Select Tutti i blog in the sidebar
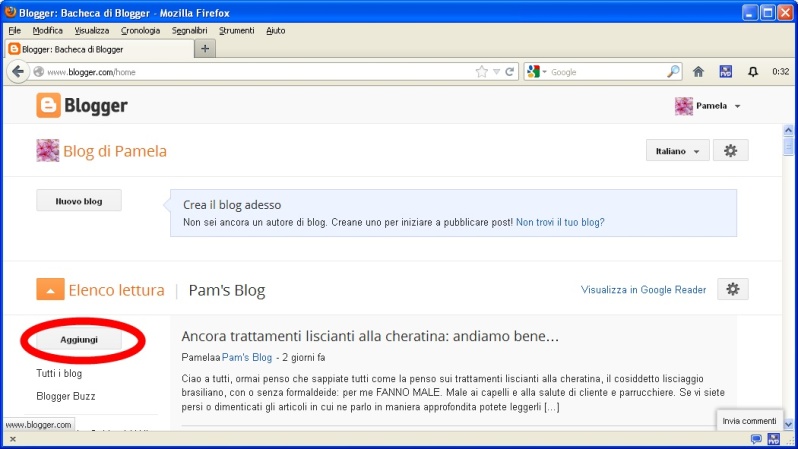 [59, 373]
